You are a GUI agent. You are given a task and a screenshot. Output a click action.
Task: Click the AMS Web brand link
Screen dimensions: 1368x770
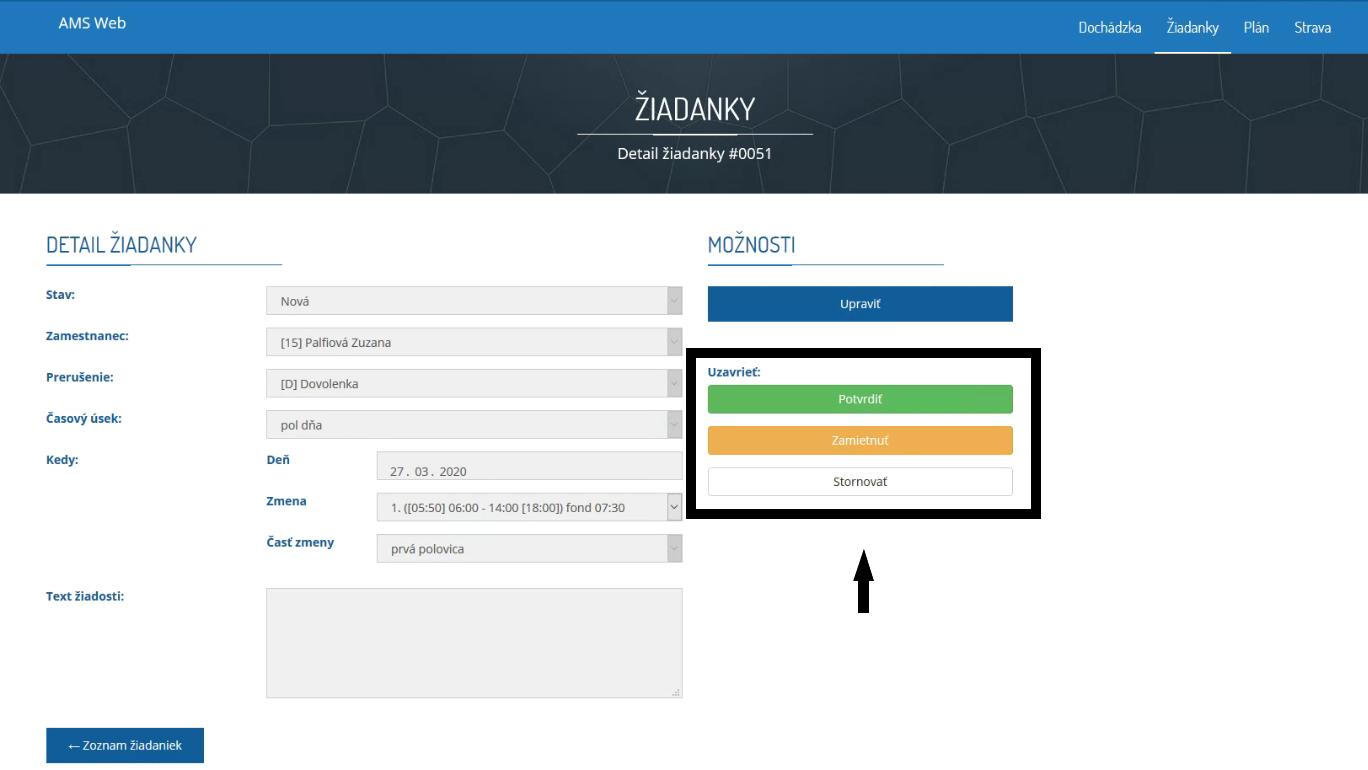pyautogui.click(x=92, y=23)
